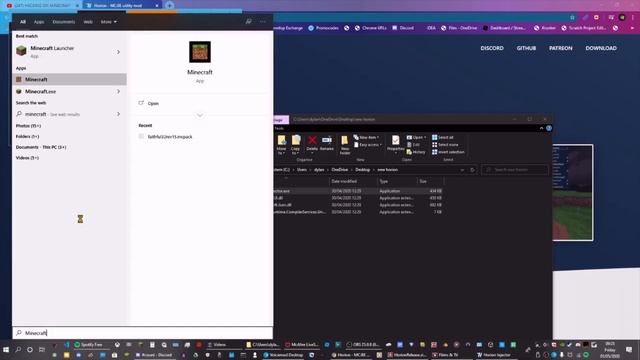The width and height of the screenshot is (640, 360).
Task: Click Explorer help question mark icon
Action: coord(549,128)
